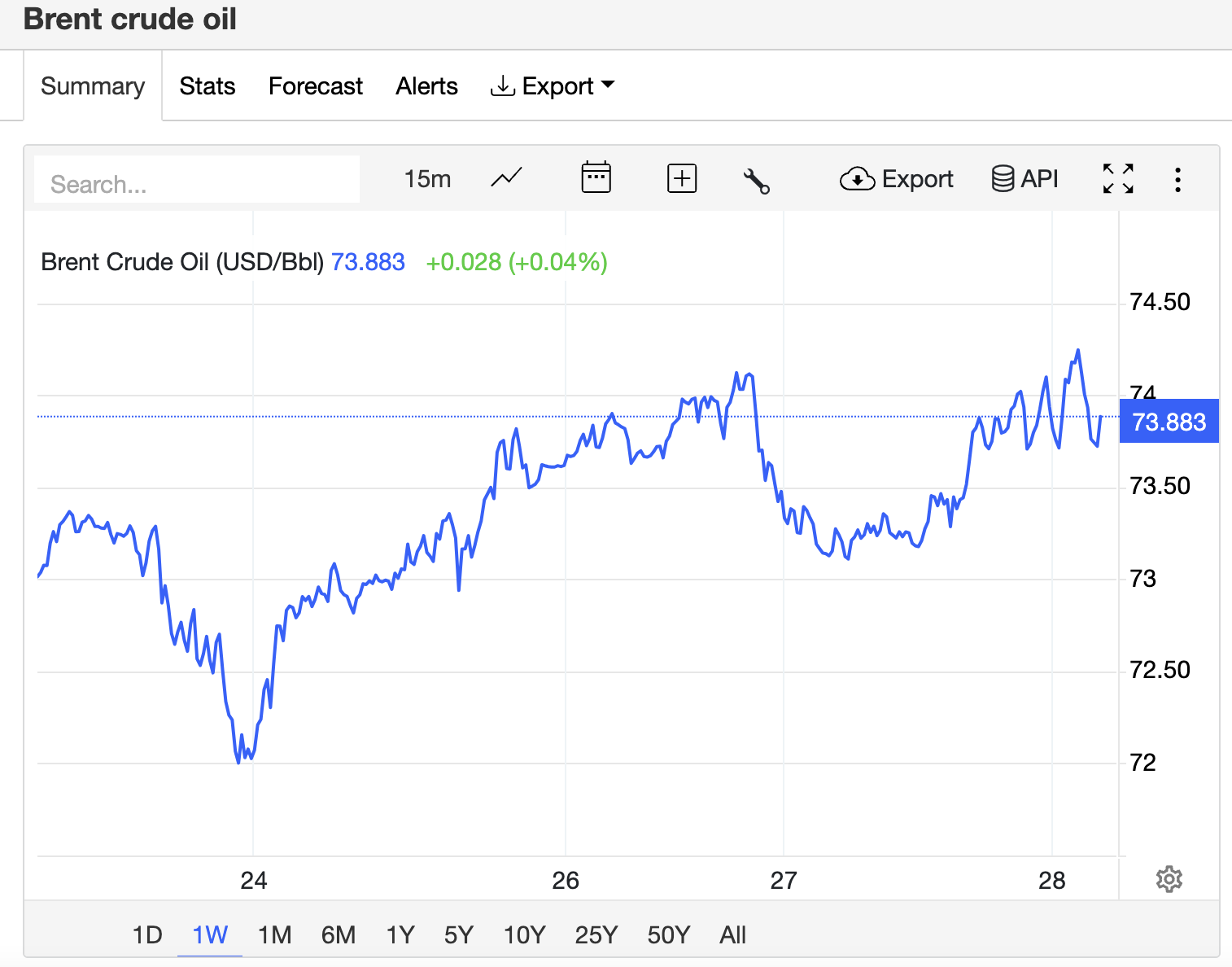Open chart settings gear icon
The image size is (1232, 967).
[x=1169, y=879]
